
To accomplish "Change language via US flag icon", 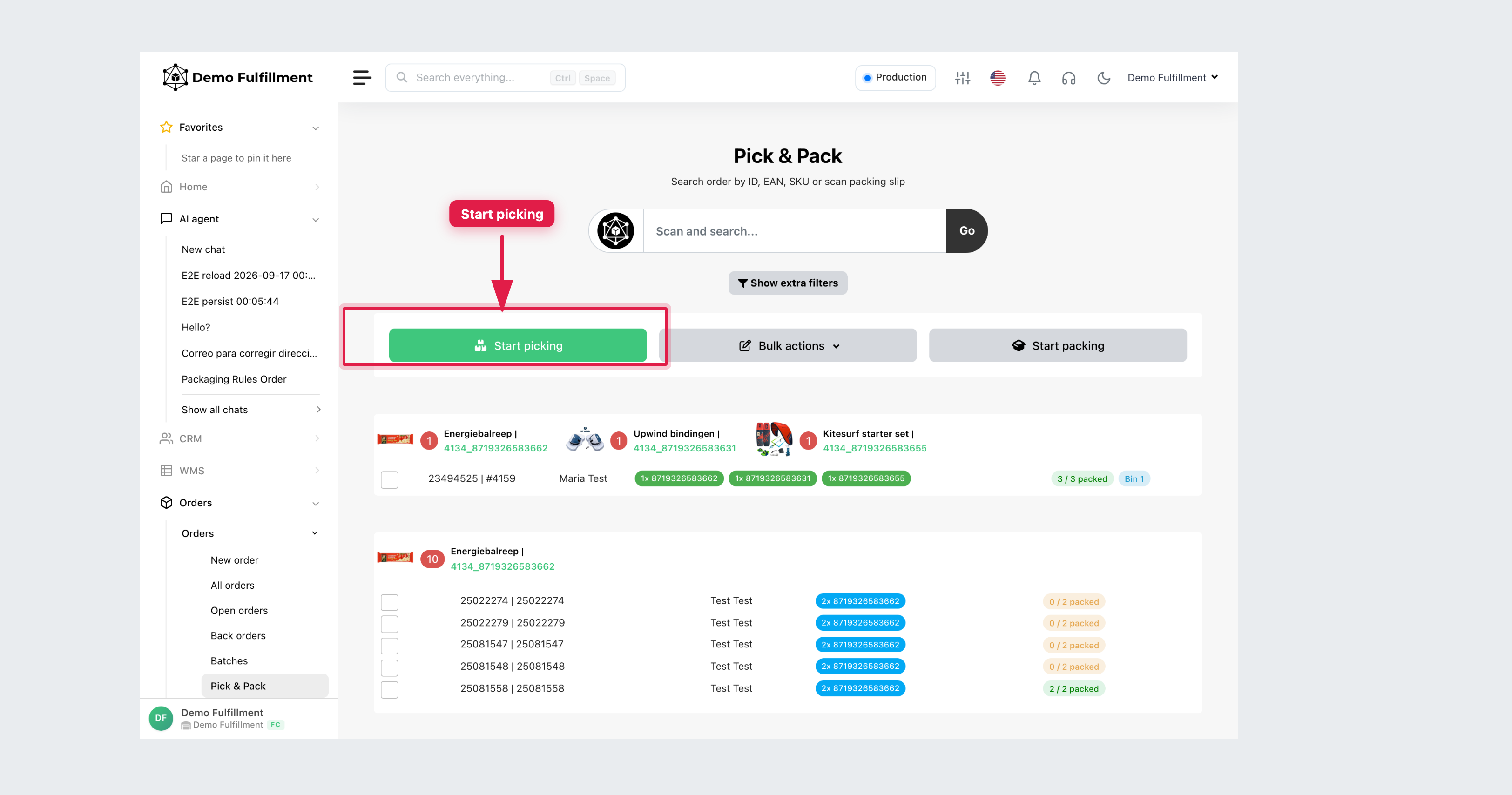I will pyautogui.click(x=998, y=77).
